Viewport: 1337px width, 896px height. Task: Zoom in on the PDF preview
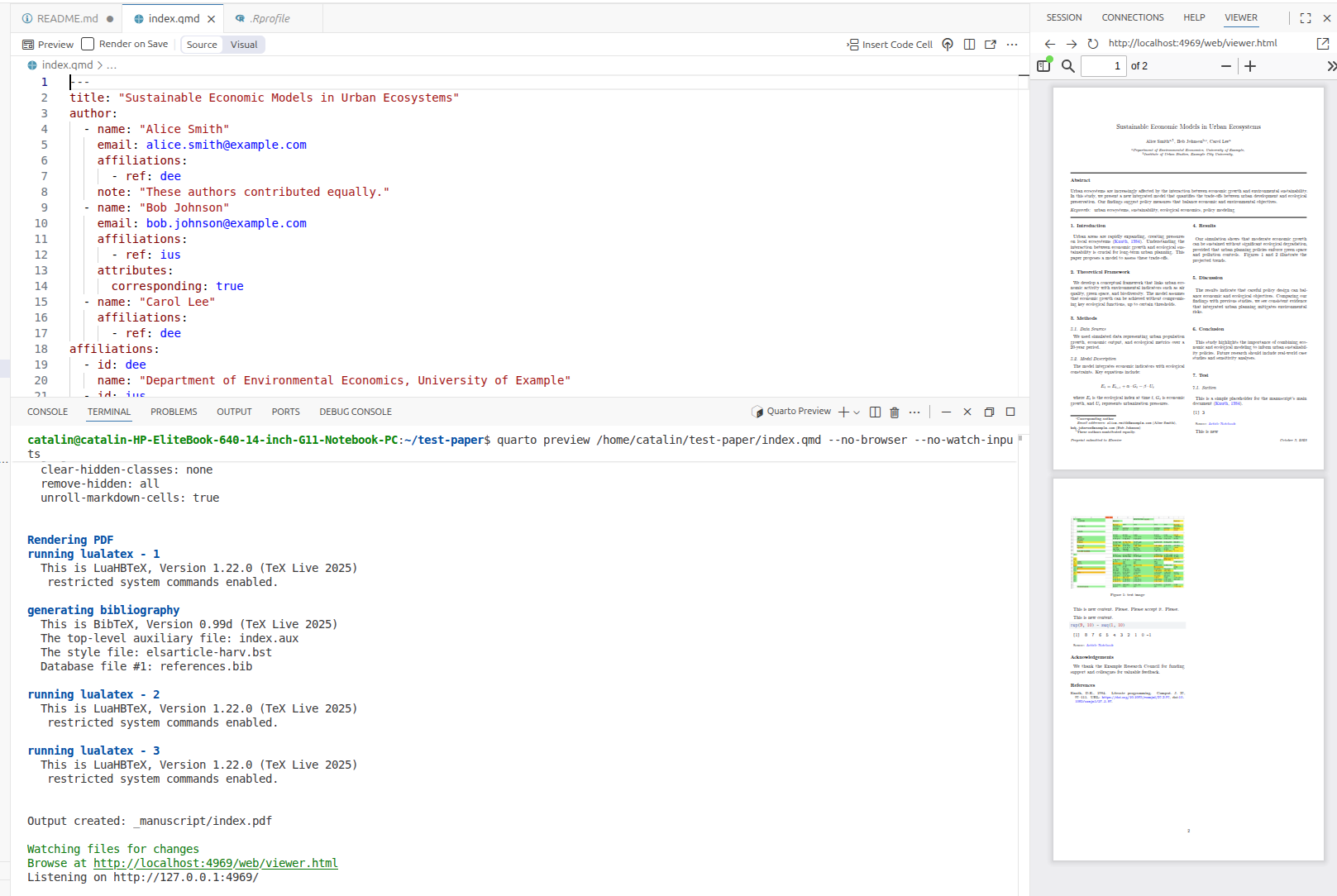1250,66
